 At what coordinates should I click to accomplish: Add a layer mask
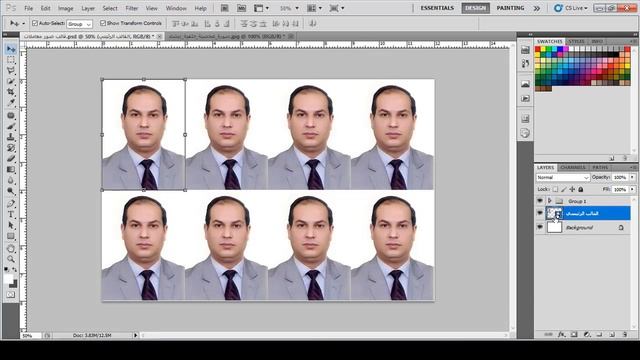click(574, 334)
